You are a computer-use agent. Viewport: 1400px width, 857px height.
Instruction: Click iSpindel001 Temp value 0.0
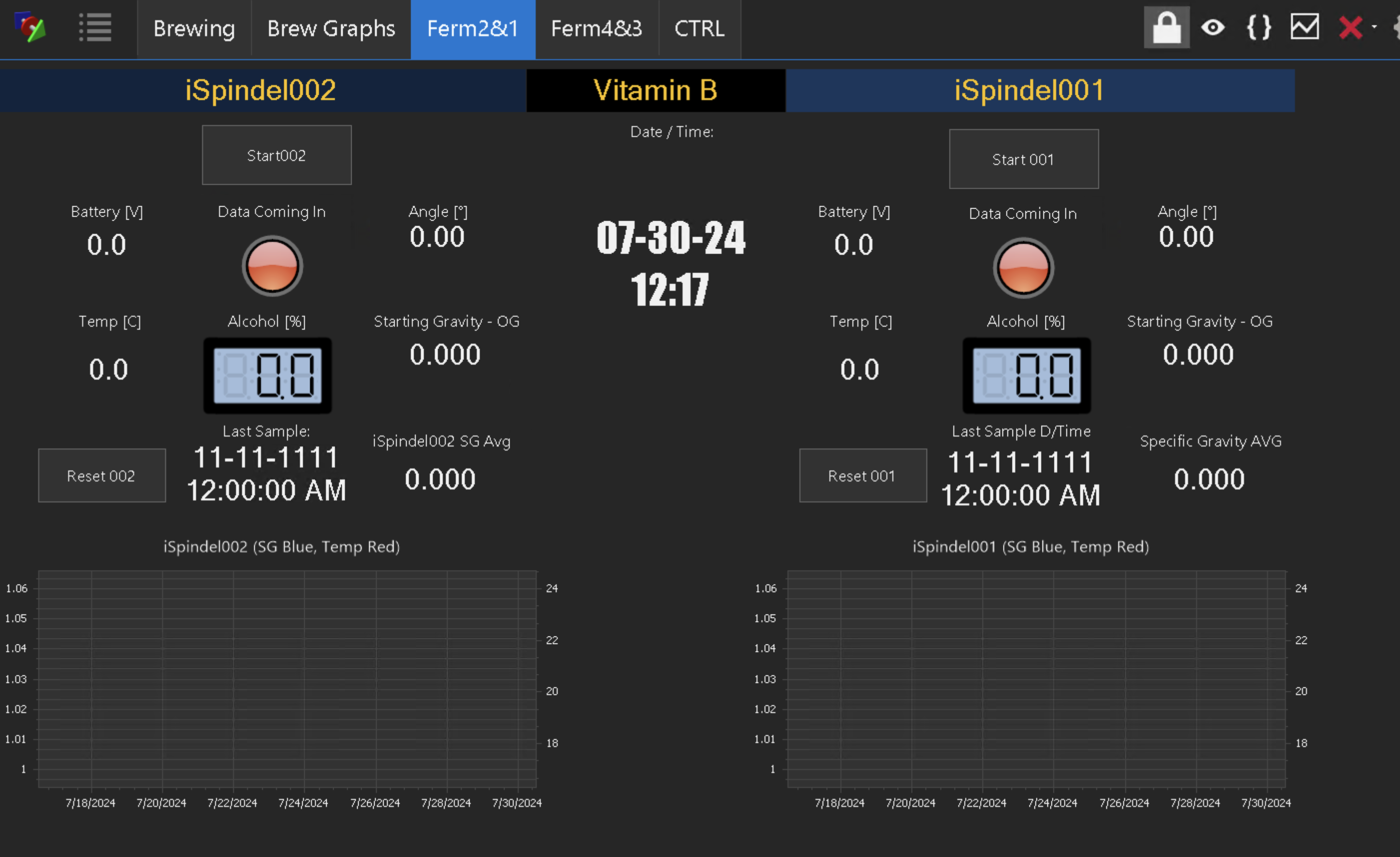860,370
